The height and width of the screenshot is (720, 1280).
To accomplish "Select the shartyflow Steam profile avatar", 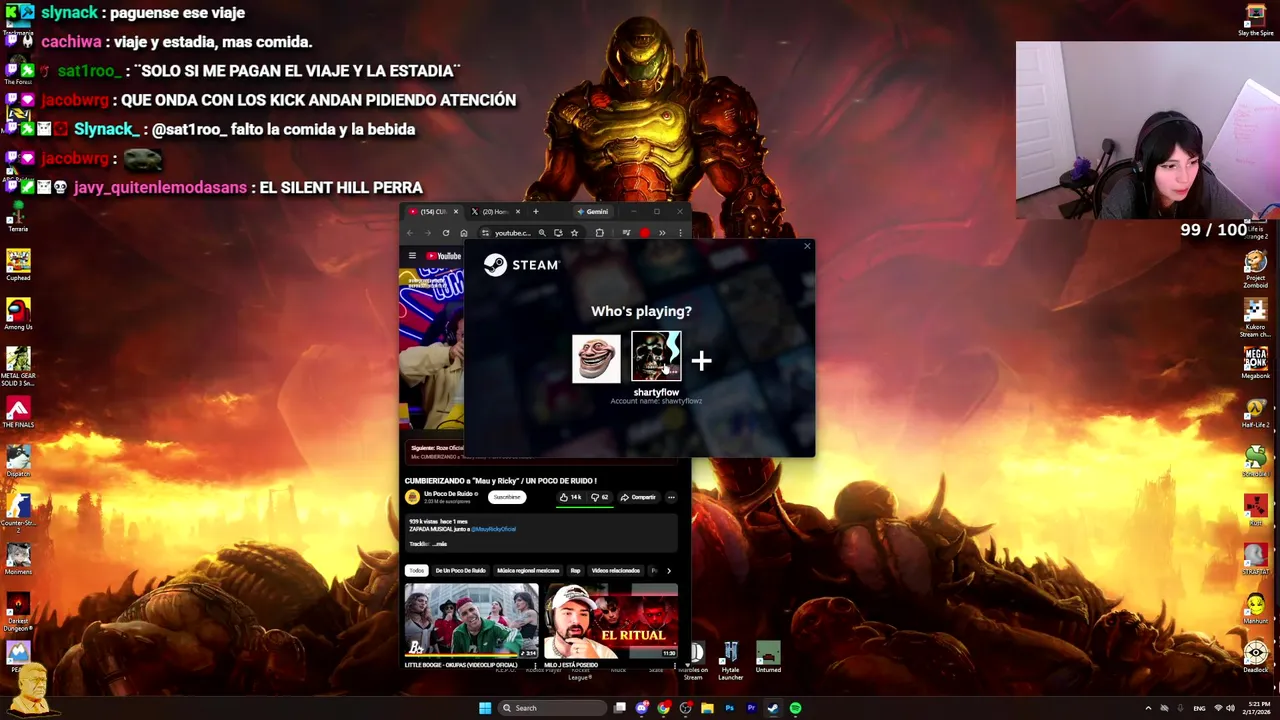I will pos(656,357).
